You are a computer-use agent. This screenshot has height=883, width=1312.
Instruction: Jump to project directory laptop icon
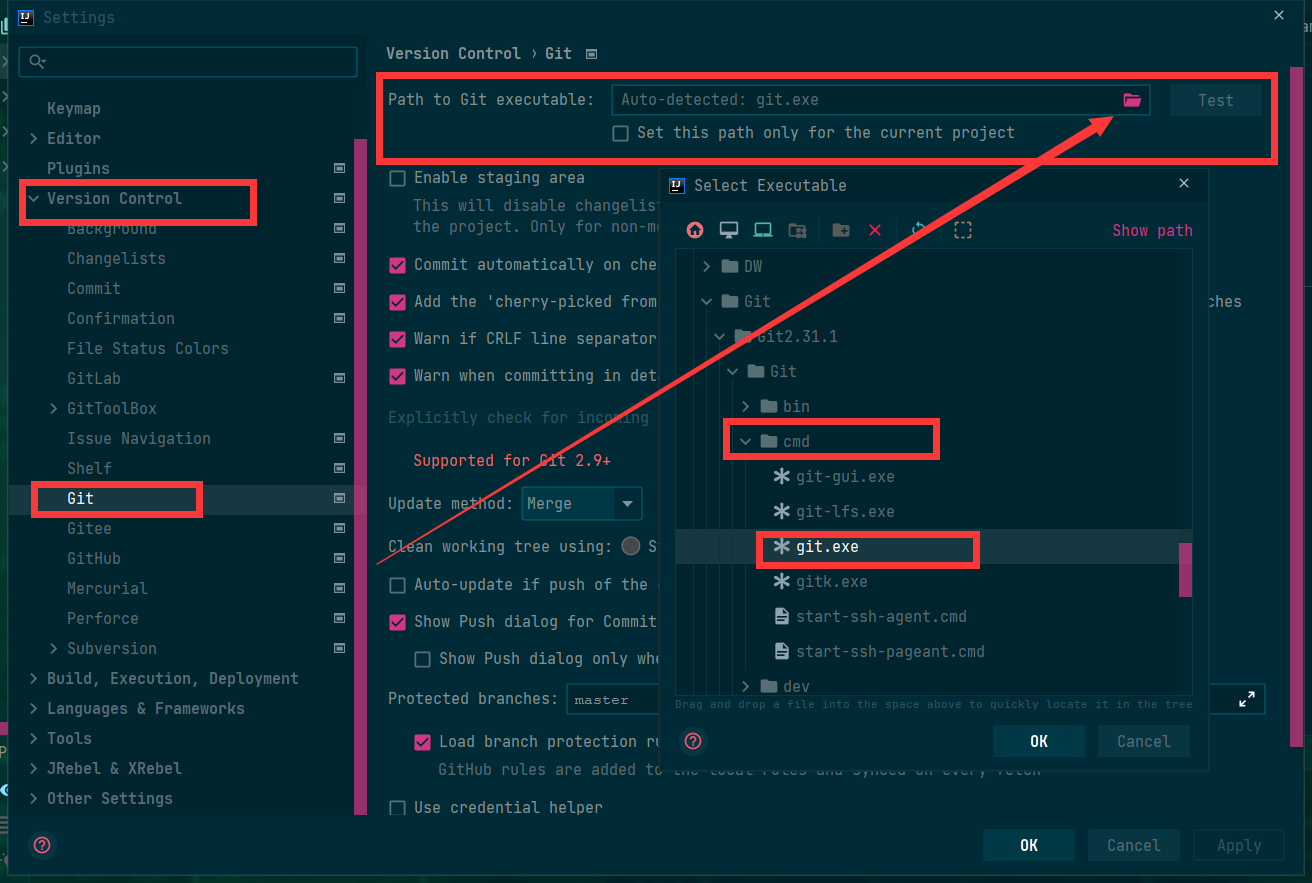(763, 230)
